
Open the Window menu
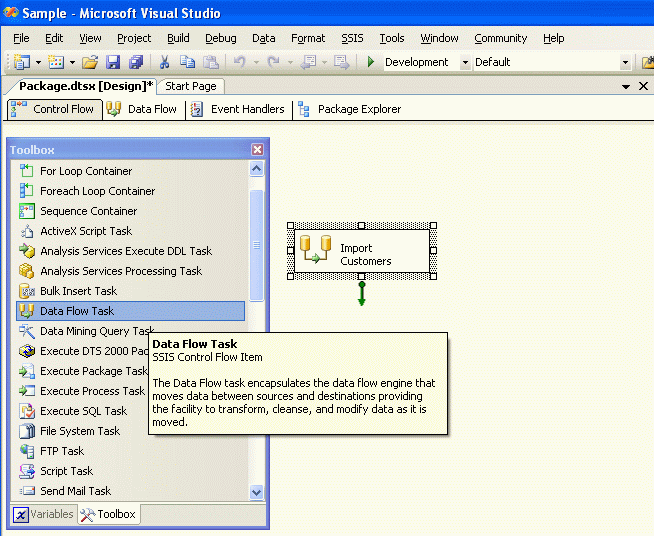click(x=439, y=38)
